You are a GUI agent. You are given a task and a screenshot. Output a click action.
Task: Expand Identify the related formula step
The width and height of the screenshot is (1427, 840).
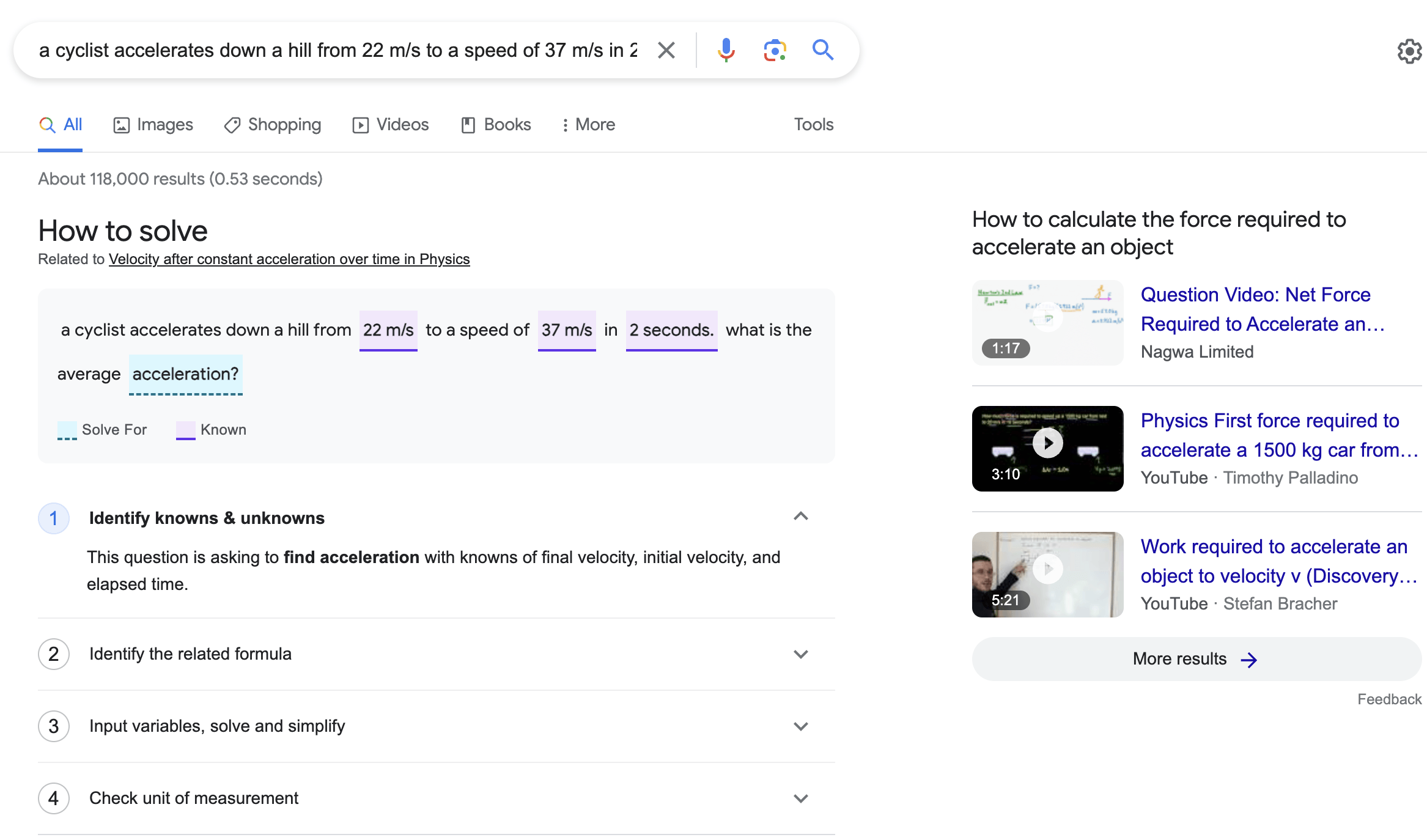(x=800, y=654)
